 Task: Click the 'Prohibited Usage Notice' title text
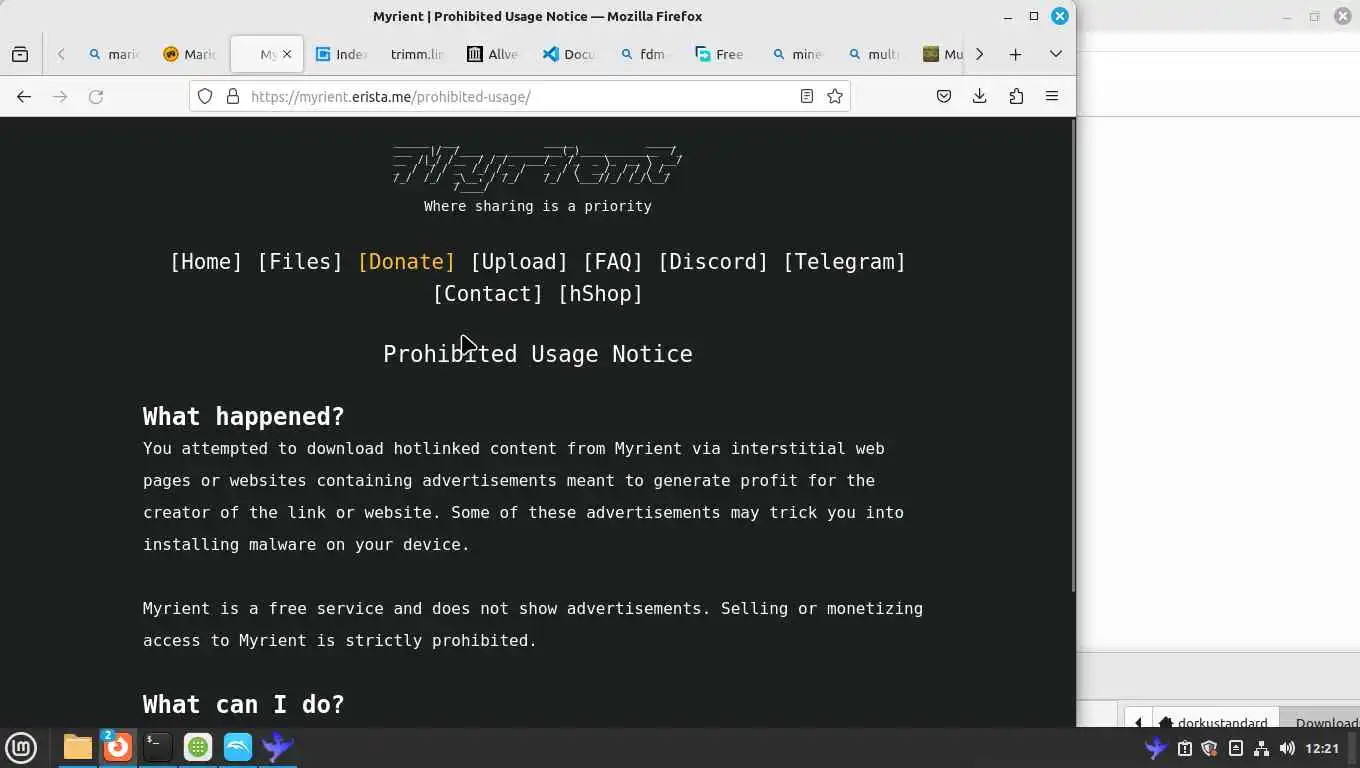(537, 354)
